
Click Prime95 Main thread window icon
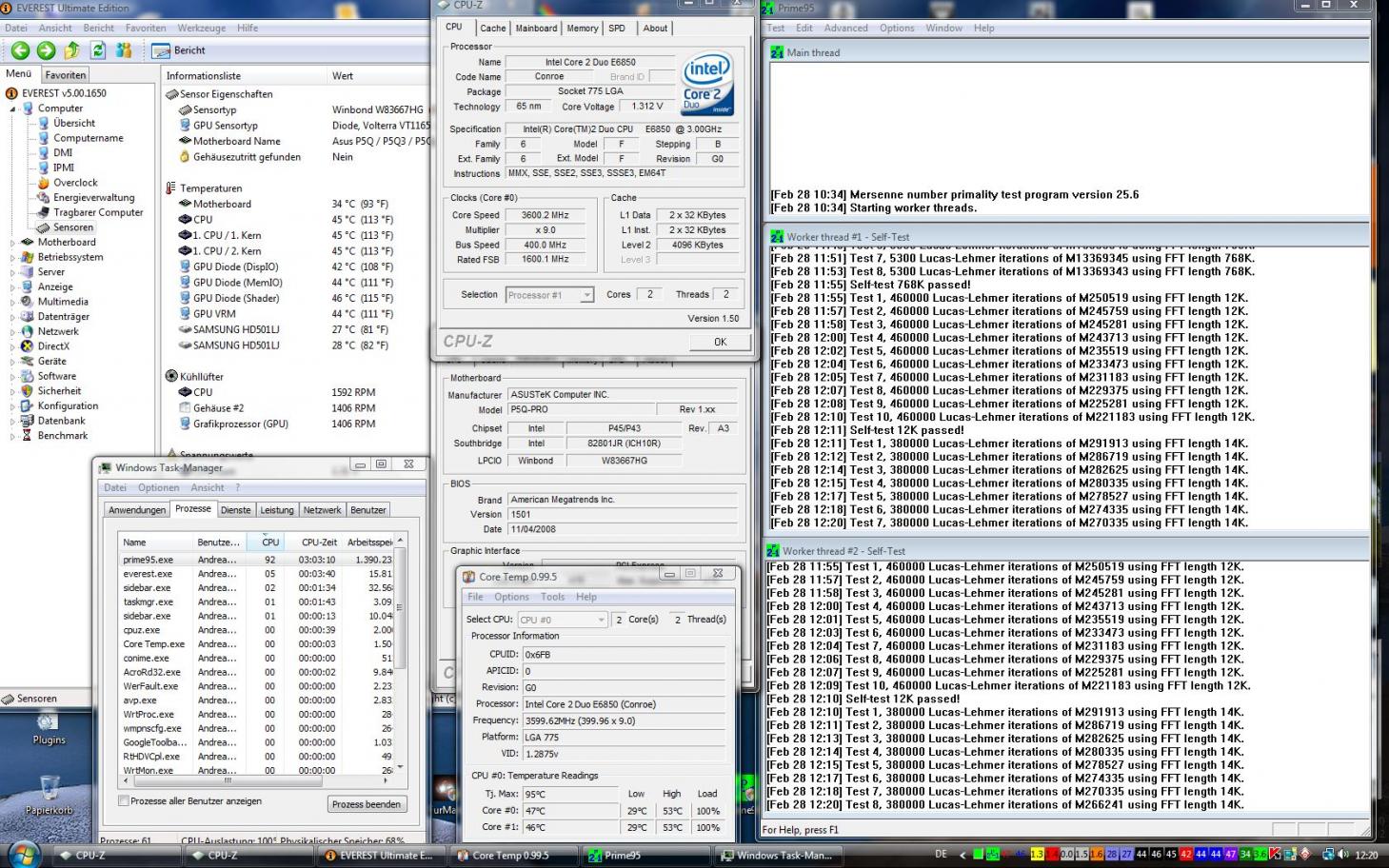pyautogui.click(x=777, y=52)
